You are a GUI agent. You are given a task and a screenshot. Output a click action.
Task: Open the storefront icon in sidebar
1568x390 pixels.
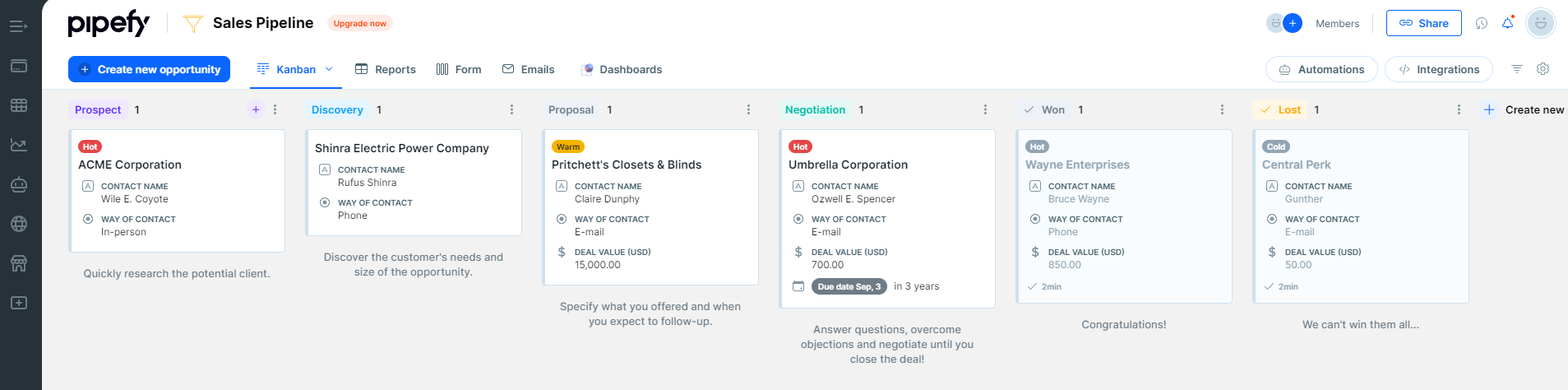pyautogui.click(x=19, y=263)
